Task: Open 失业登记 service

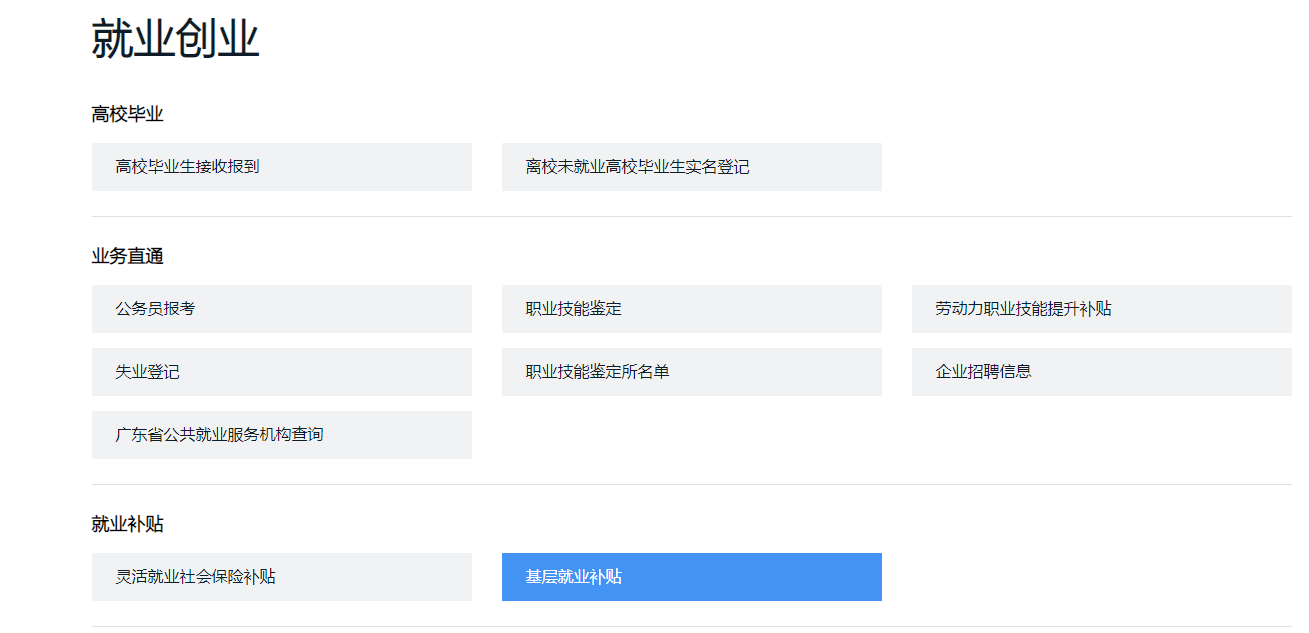Action: tap(281, 372)
